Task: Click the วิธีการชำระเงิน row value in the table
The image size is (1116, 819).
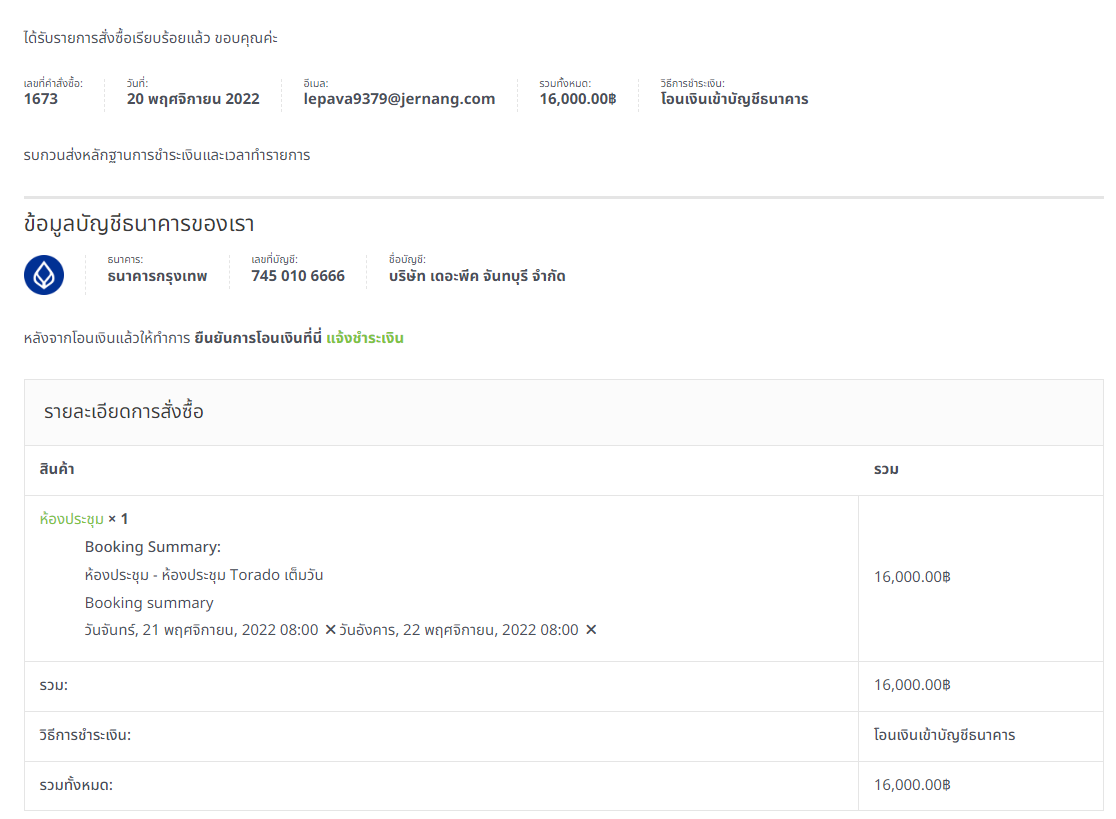Action: (944, 735)
